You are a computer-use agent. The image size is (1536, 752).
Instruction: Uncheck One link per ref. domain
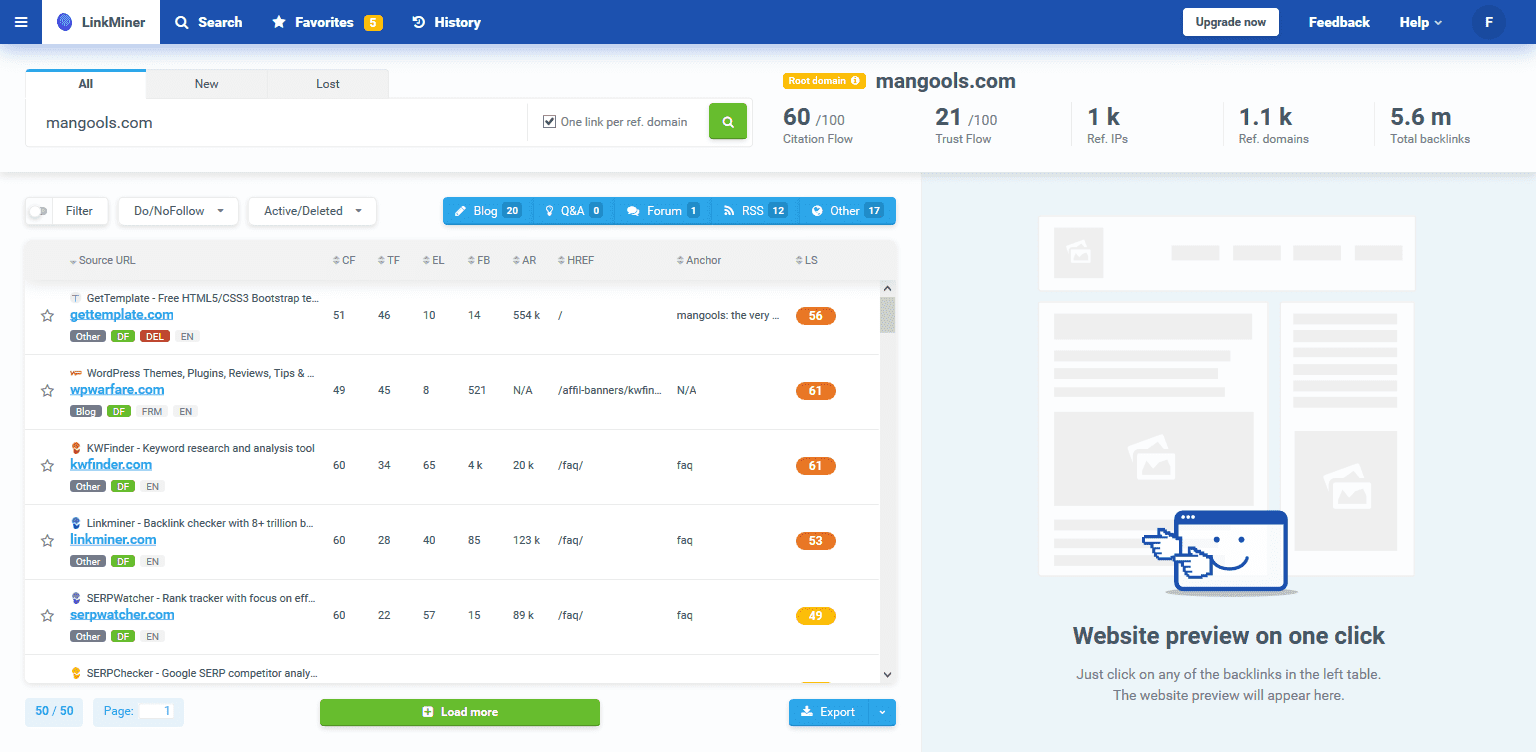549,121
